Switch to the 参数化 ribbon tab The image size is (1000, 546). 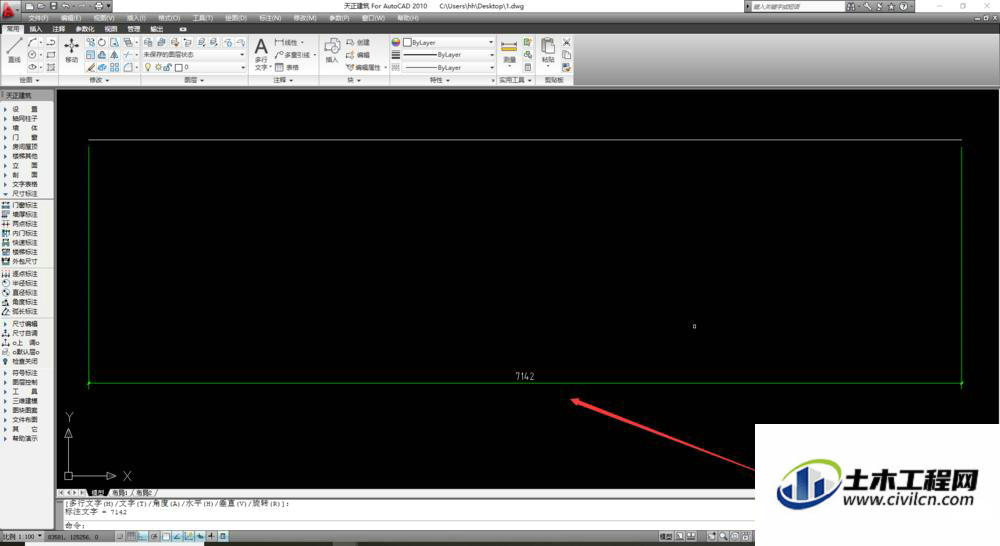pos(85,29)
